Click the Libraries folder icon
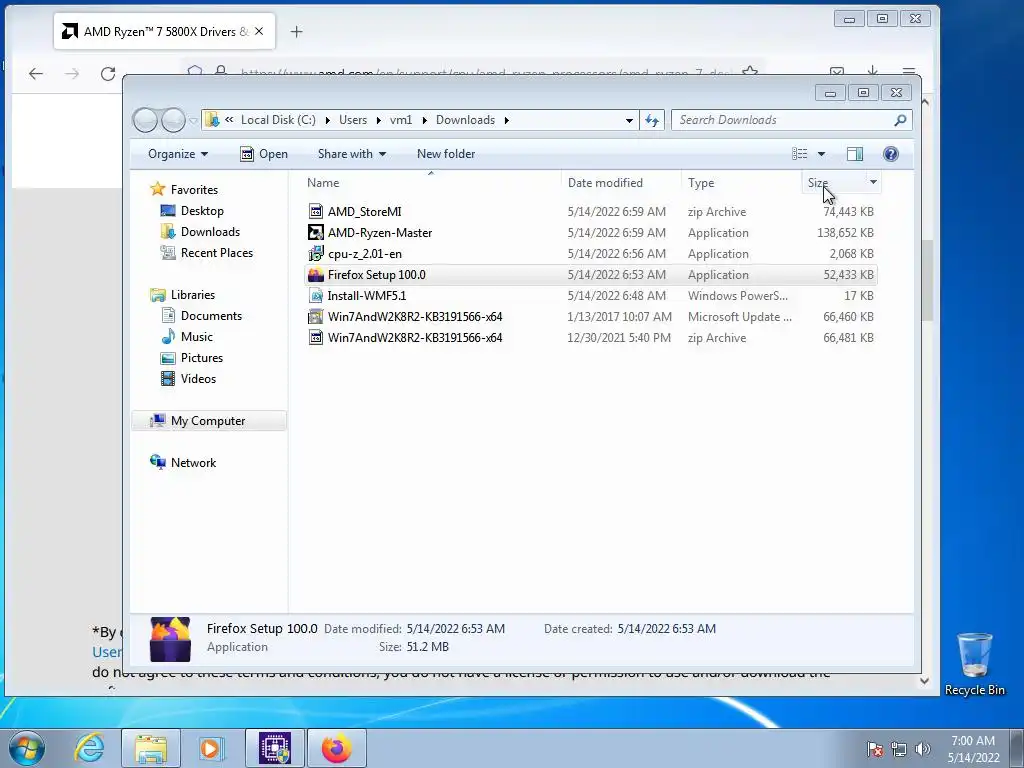 157,295
